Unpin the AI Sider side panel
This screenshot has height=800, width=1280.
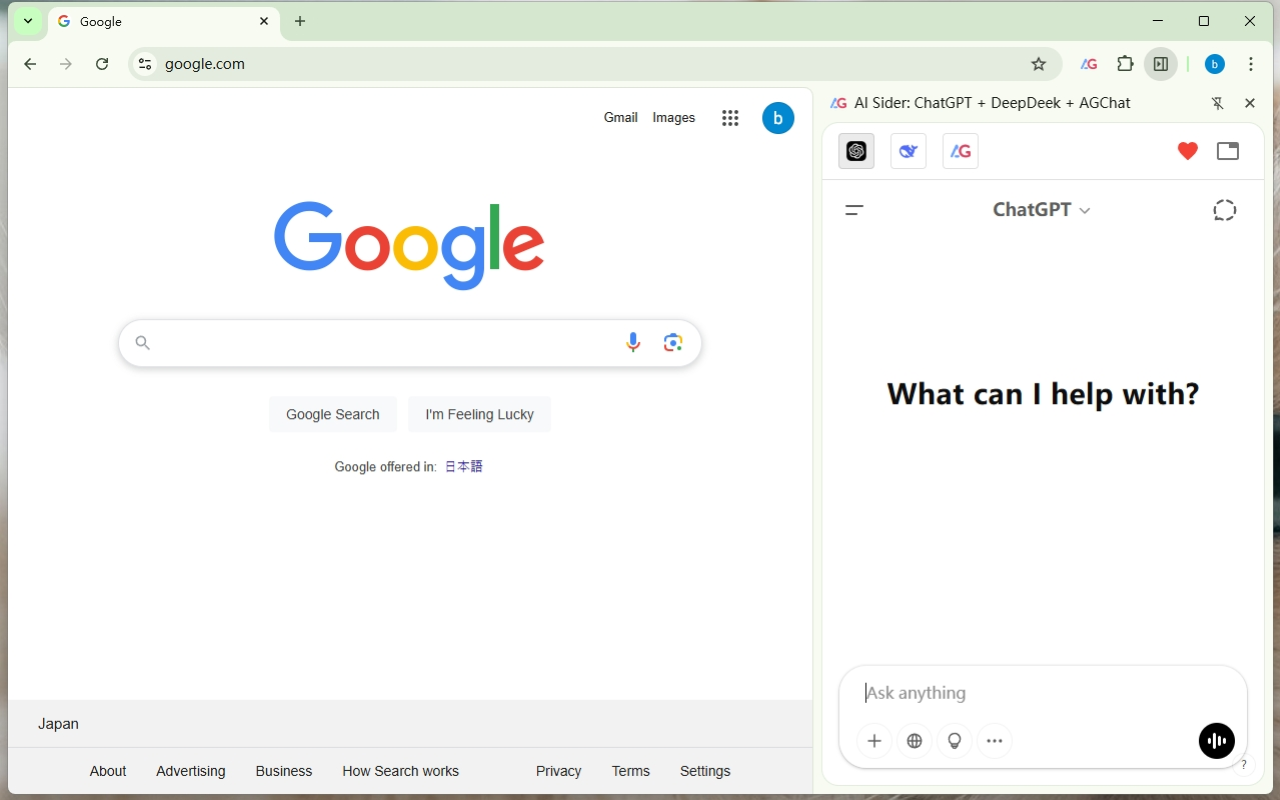(x=1217, y=103)
